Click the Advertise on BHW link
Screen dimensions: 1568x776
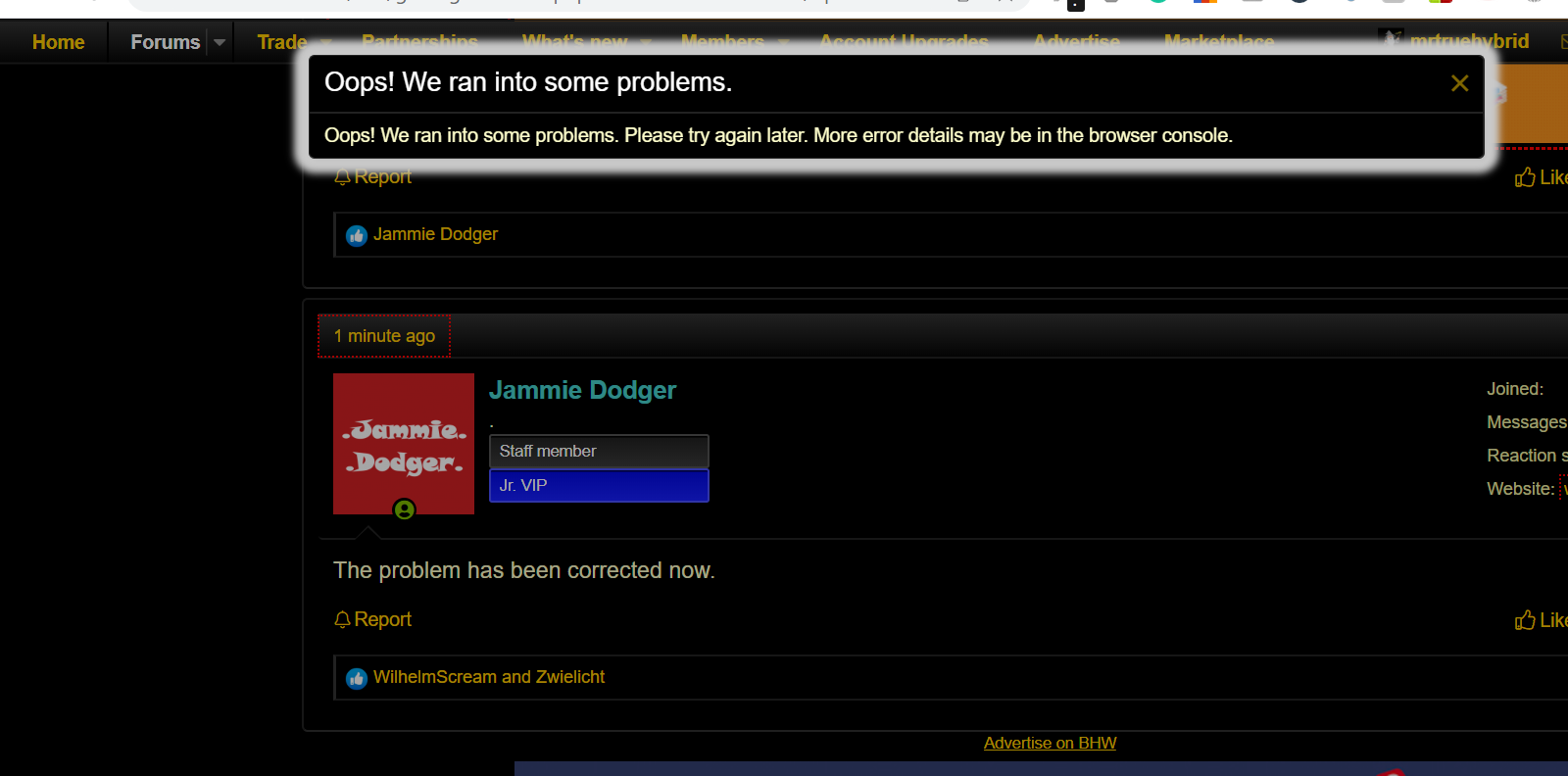coord(1050,743)
